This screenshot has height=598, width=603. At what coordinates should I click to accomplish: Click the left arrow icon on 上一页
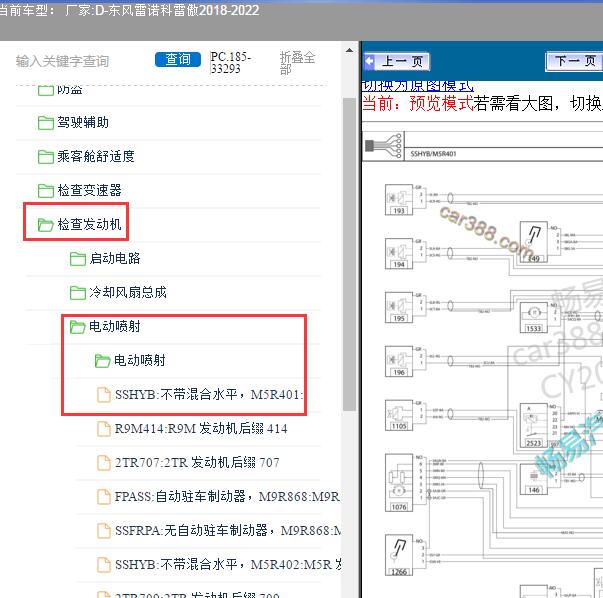[x=369, y=61]
